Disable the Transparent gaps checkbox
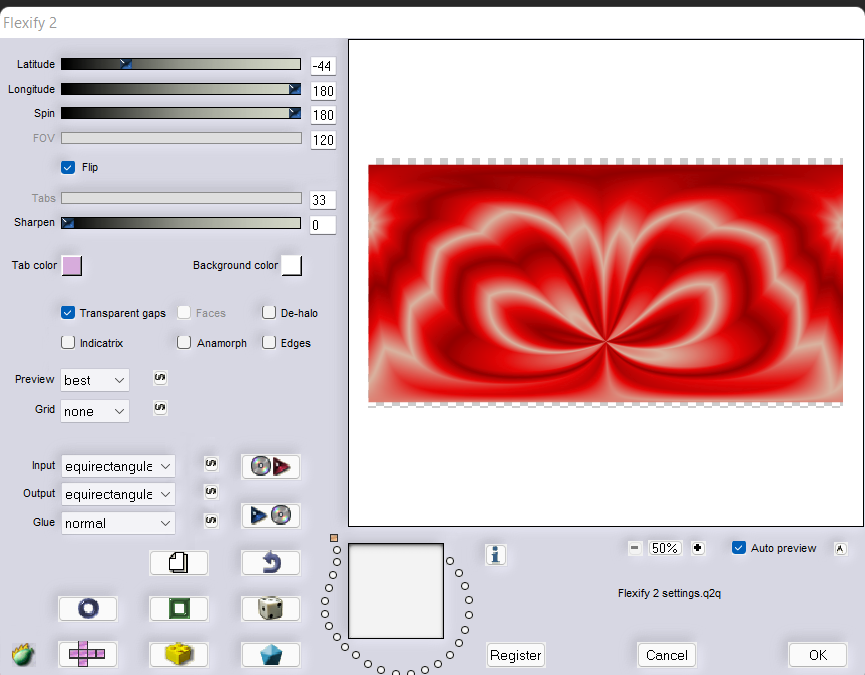 69,313
